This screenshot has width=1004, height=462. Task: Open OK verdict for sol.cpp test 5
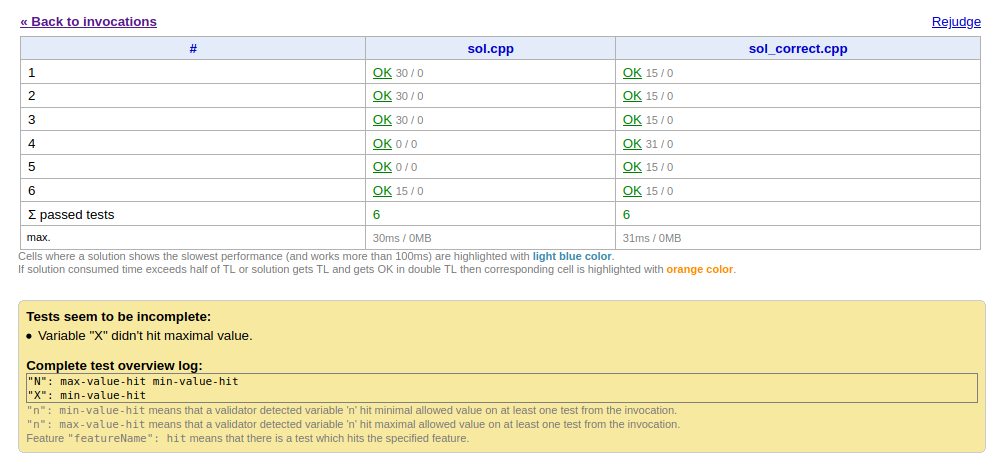pos(382,167)
